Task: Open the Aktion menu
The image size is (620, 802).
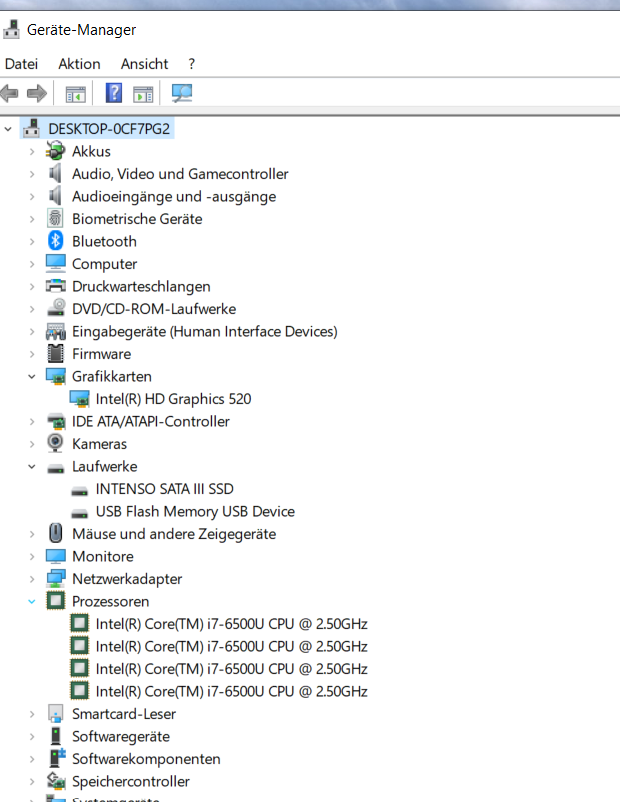Action: pyautogui.click(x=79, y=64)
